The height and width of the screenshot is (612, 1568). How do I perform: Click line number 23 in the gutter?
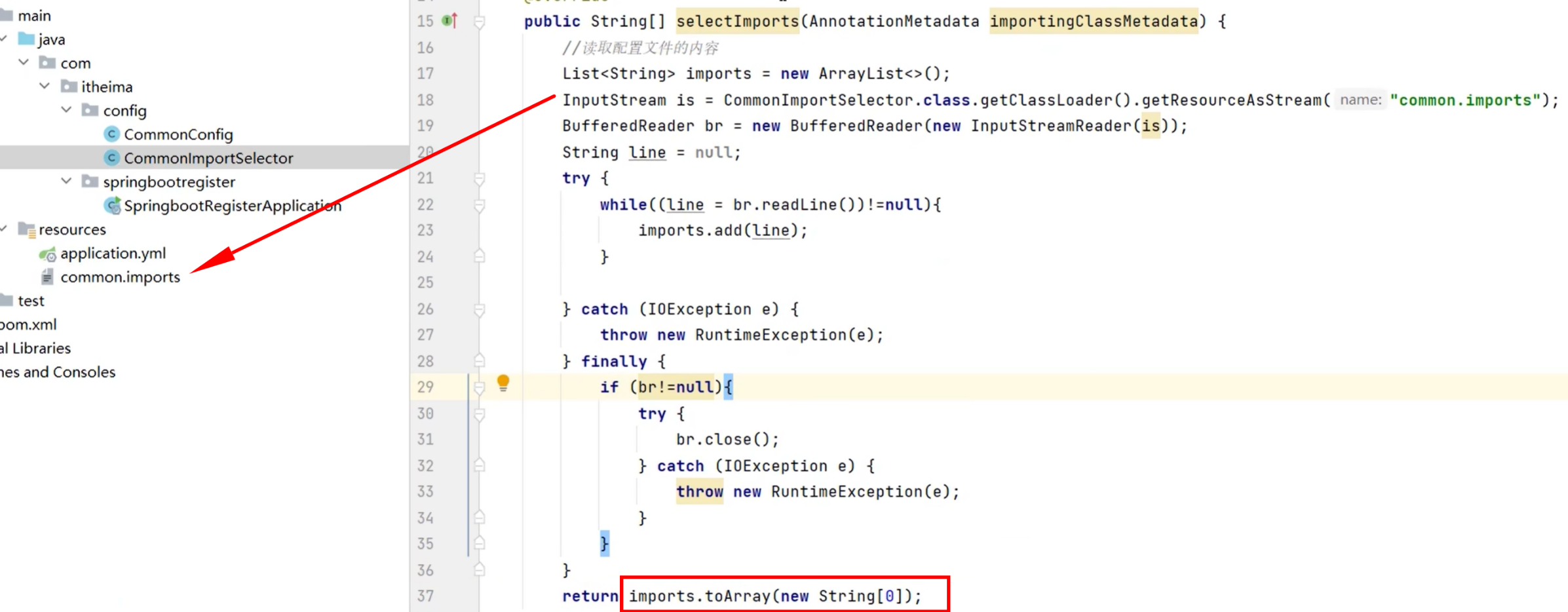click(425, 231)
